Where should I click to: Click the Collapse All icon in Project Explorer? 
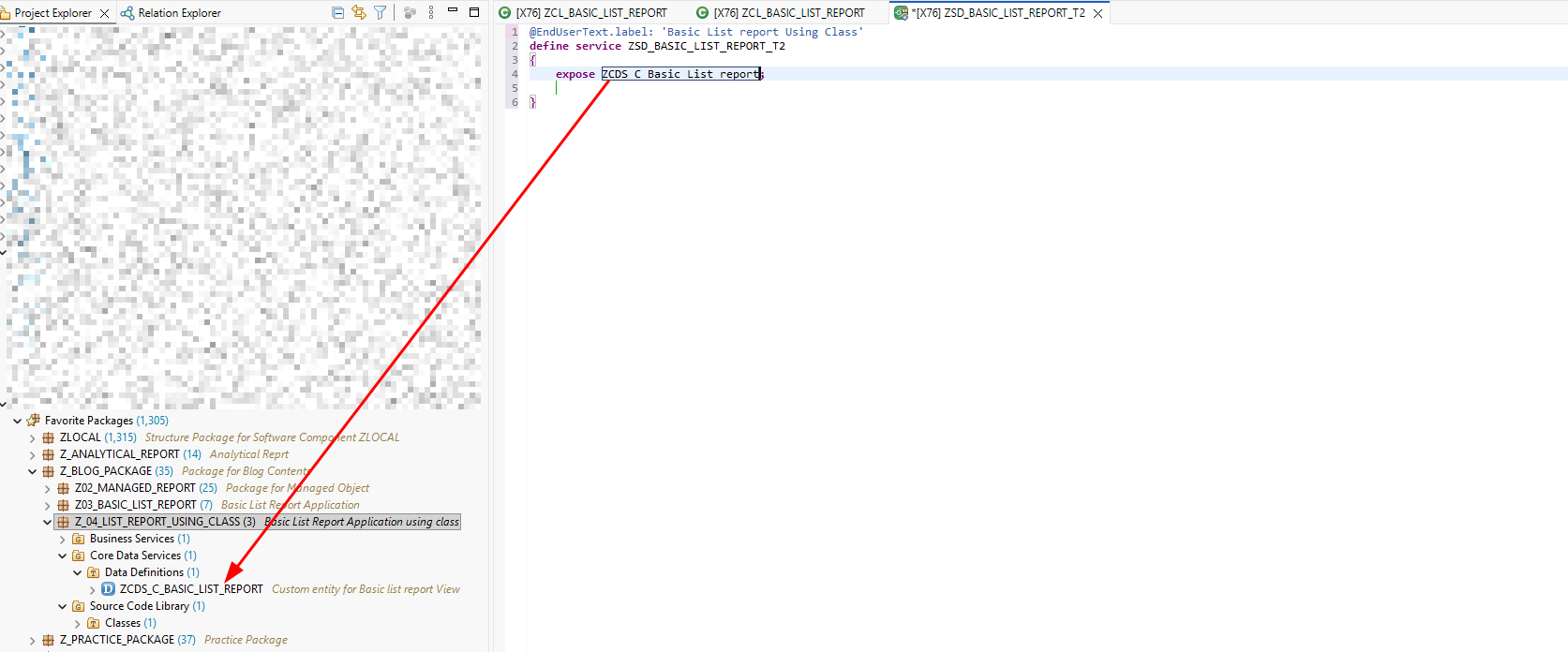tap(338, 12)
